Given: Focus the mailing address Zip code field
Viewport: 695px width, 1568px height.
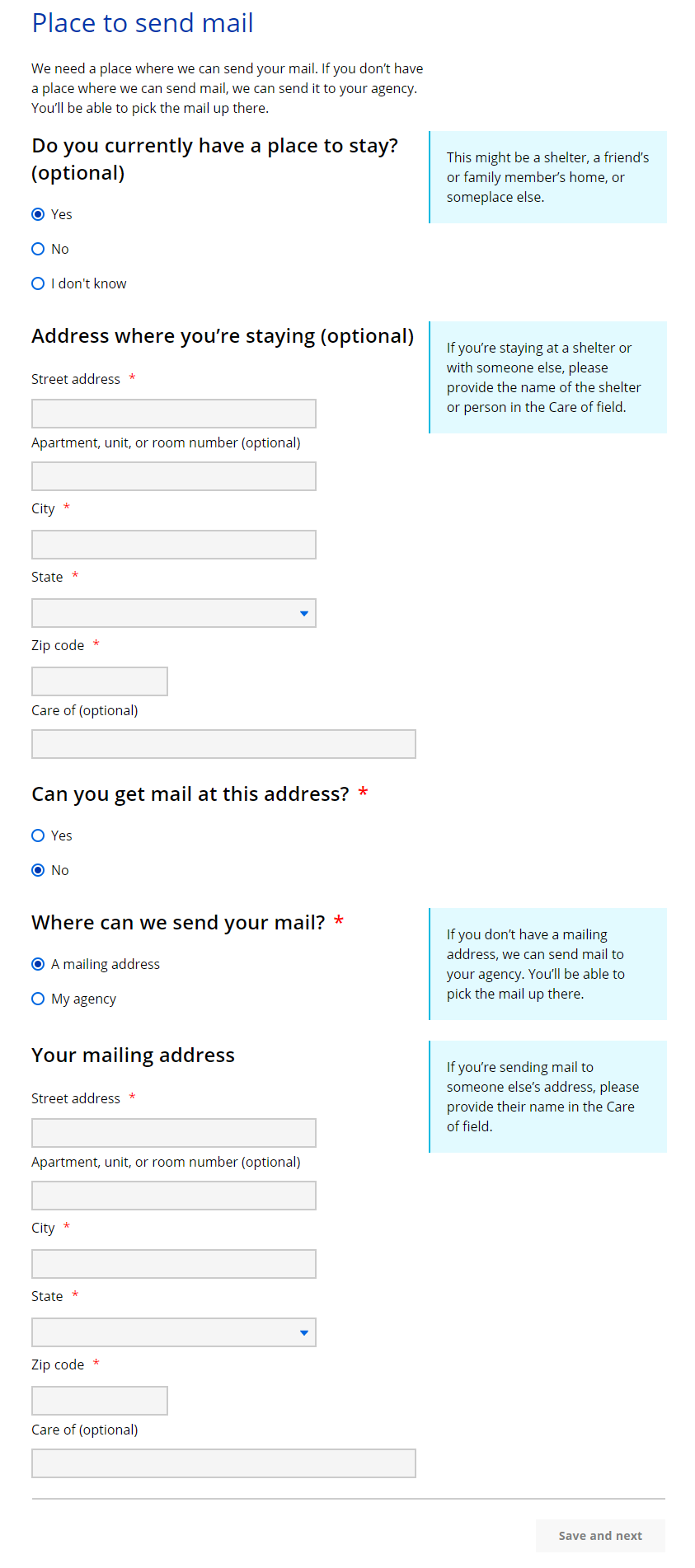Looking at the screenshot, I should point(100,1401).
